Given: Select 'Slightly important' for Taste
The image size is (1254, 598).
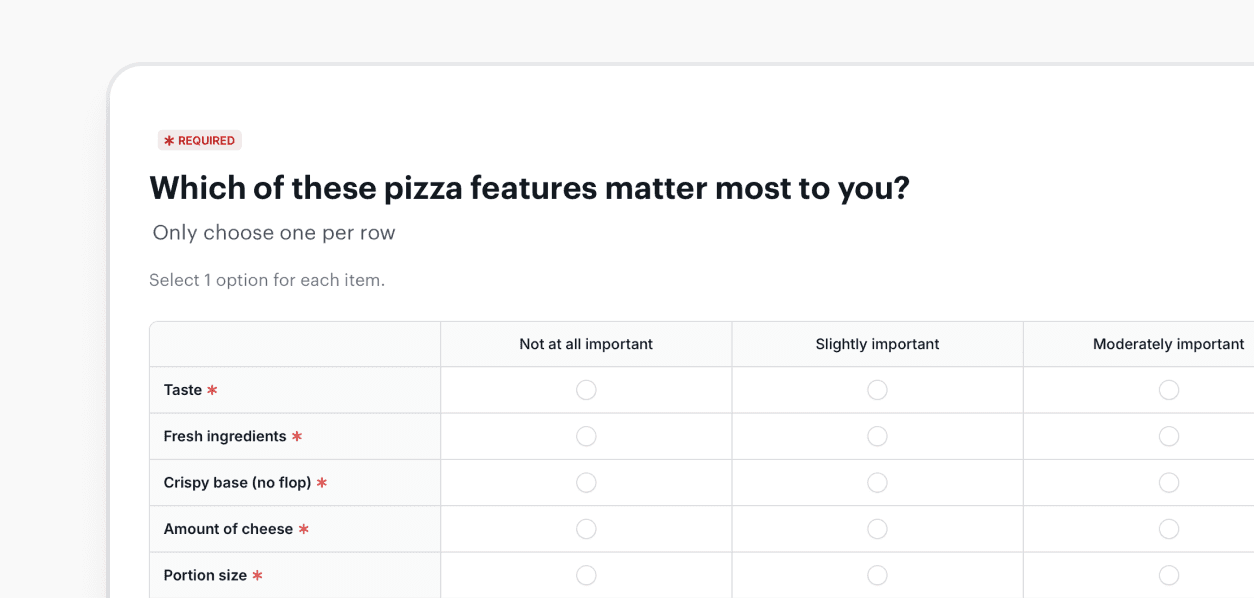Looking at the screenshot, I should point(877,390).
